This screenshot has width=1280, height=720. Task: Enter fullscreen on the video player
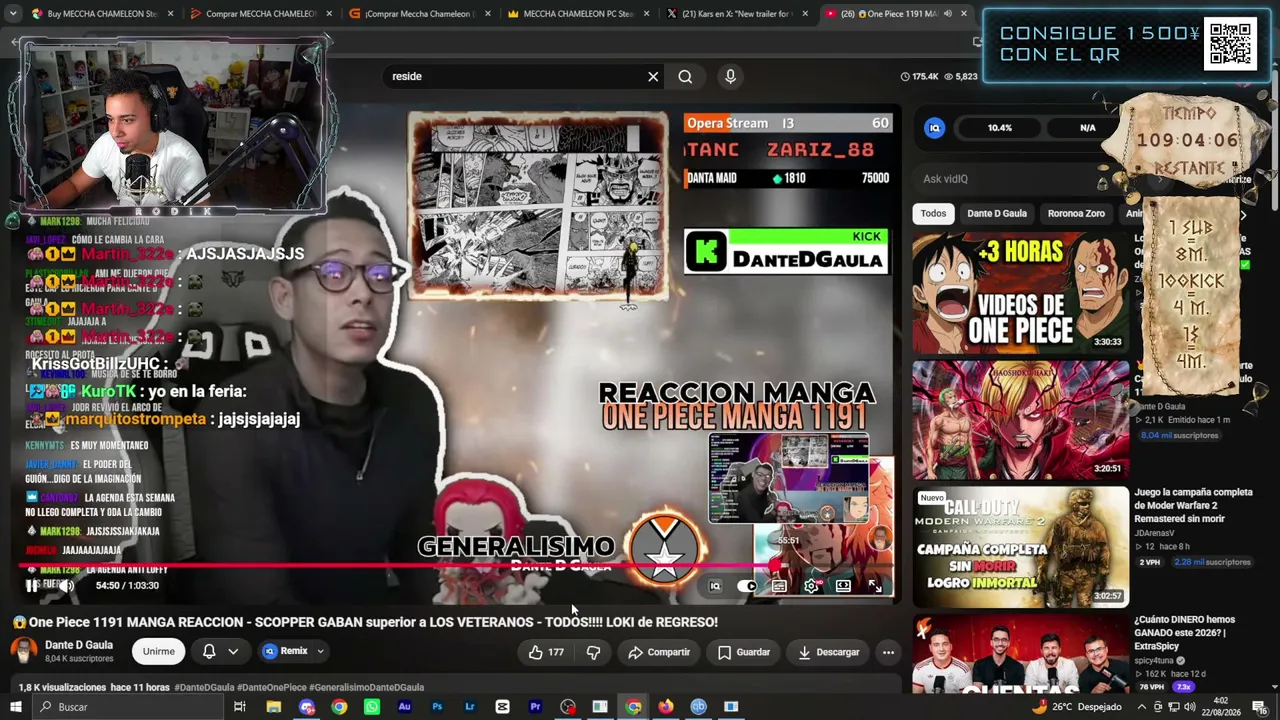coord(875,586)
